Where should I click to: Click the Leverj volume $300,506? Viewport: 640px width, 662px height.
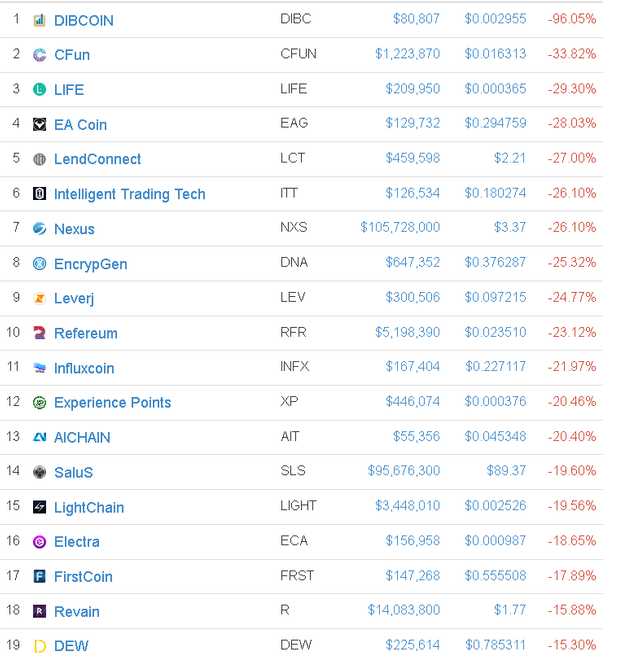point(413,298)
